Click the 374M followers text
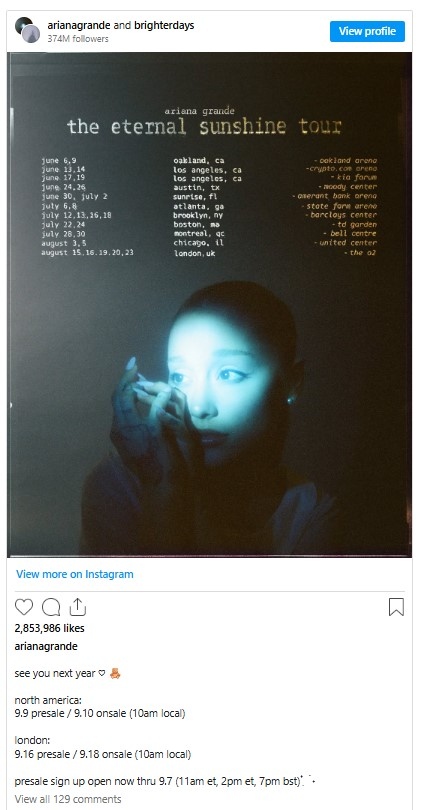 click(77, 39)
